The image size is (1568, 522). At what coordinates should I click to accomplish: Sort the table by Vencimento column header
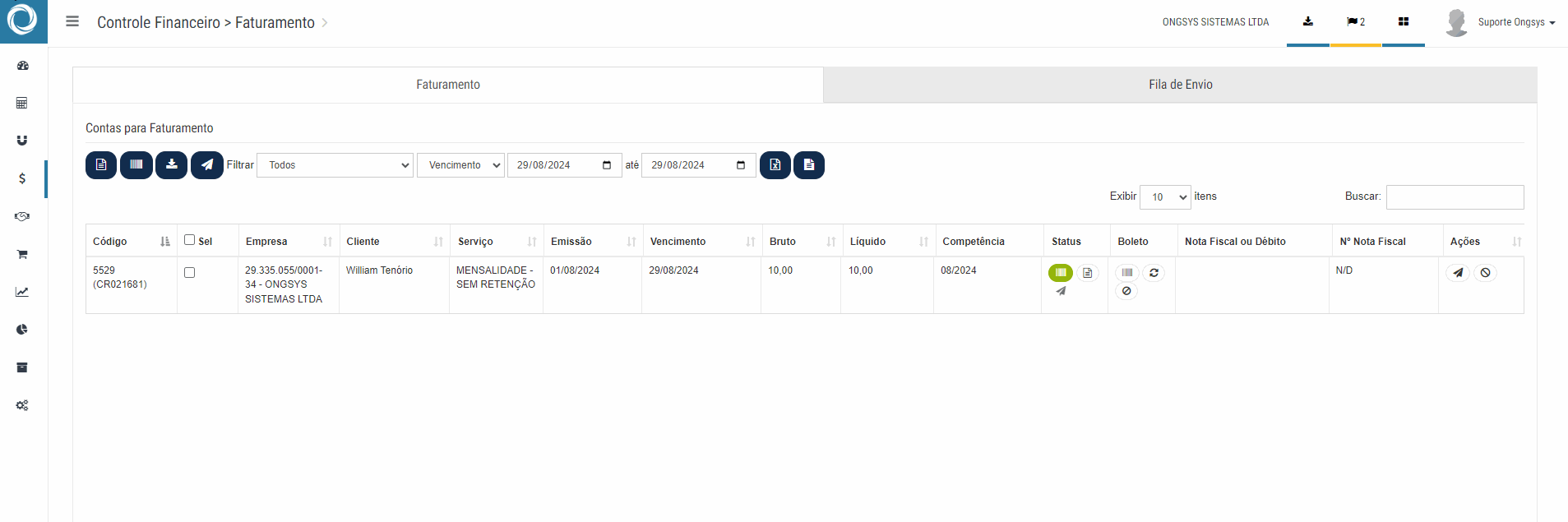coord(702,242)
